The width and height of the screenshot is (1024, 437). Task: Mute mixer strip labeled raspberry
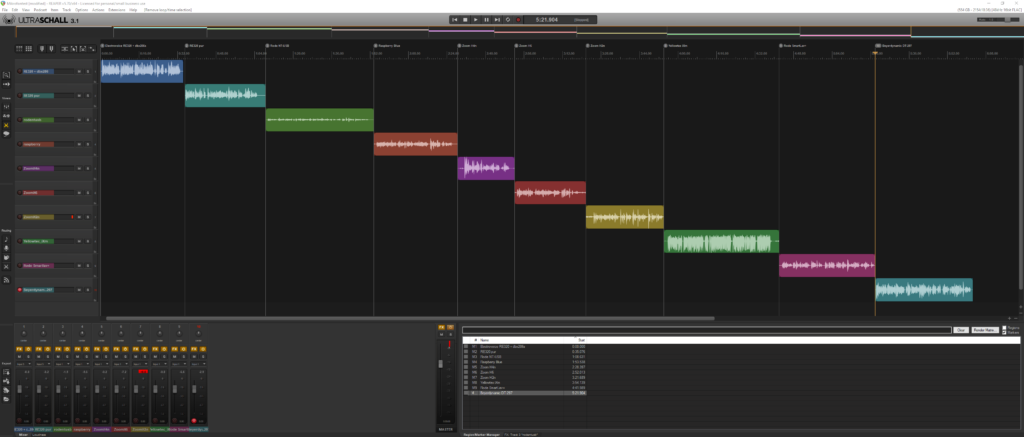coord(78,357)
